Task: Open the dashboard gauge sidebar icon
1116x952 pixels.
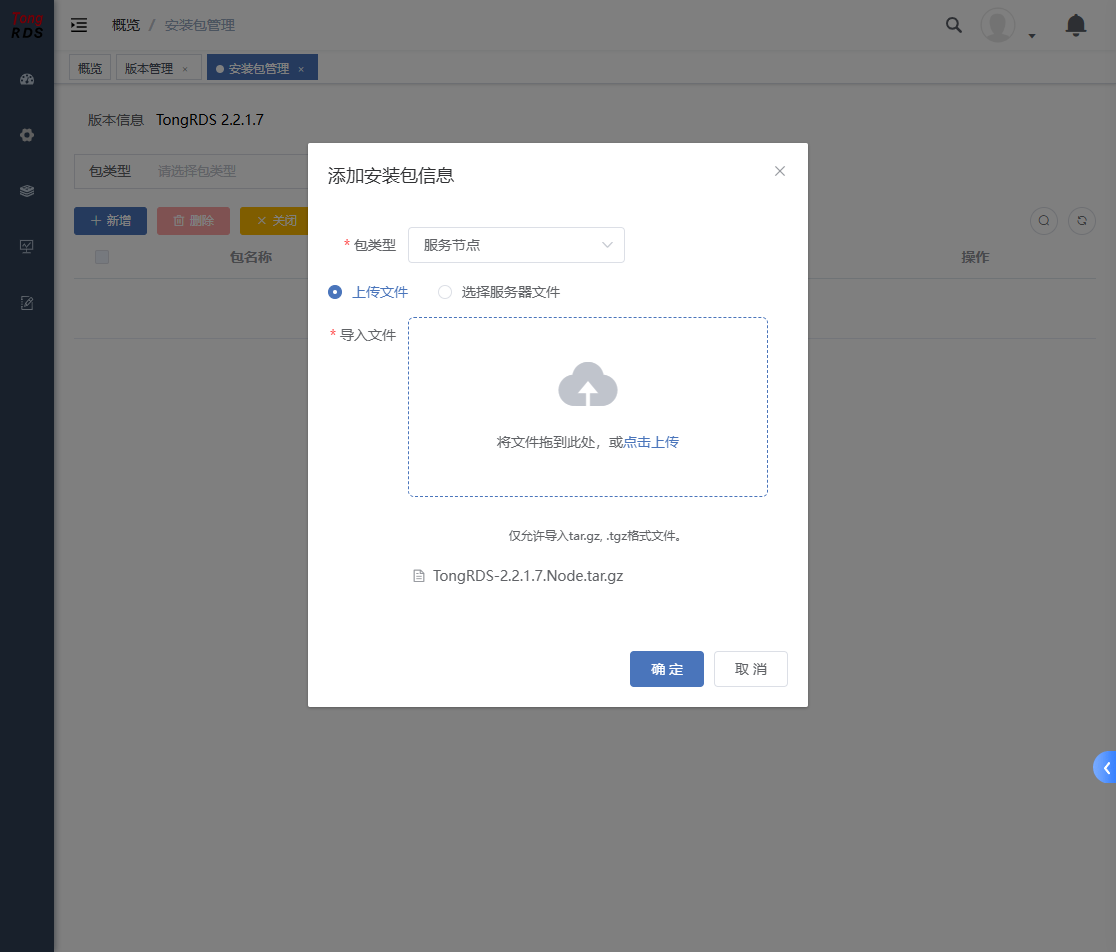Action: (x=27, y=80)
